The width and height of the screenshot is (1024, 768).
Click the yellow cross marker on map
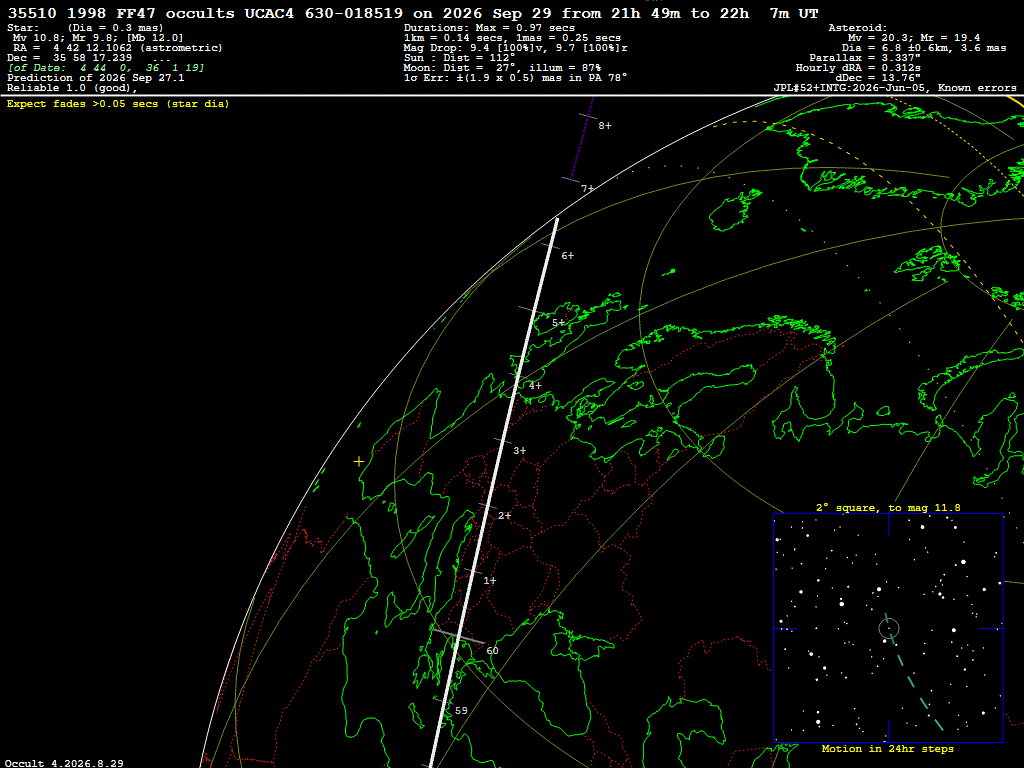pyautogui.click(x=359, y=462)
